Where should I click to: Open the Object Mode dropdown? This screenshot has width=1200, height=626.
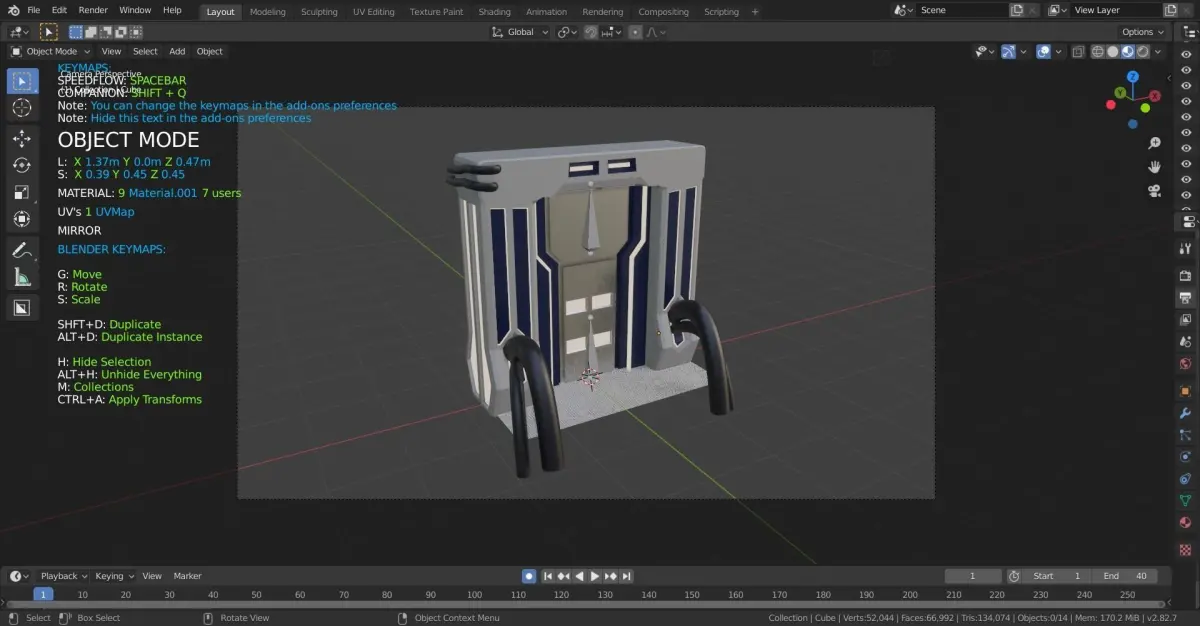coord(50,51)
